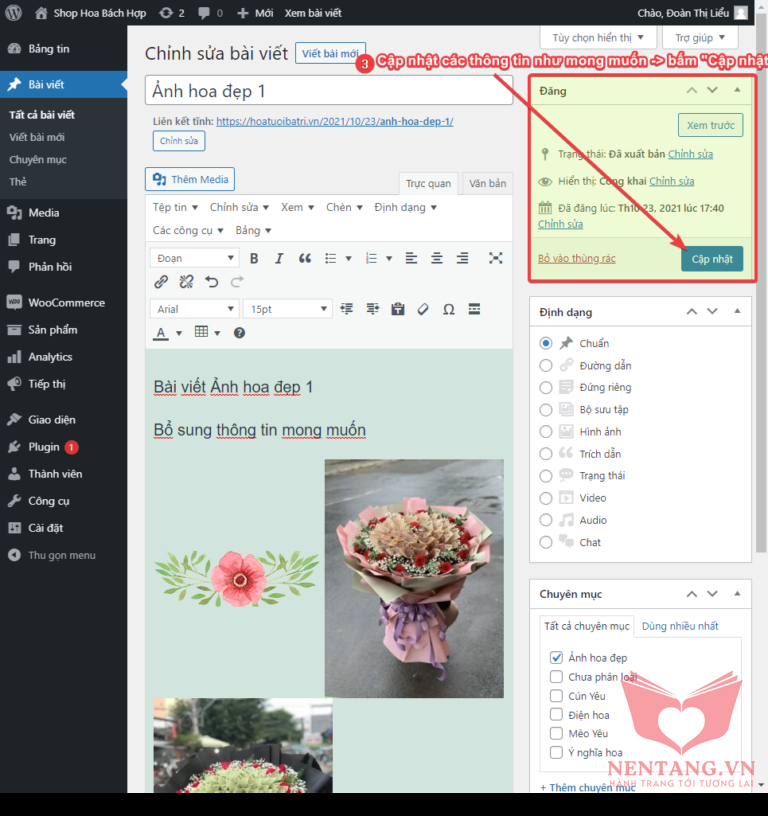Image resolution: width=768 pixels, height=816 pixels.
Task: Toggle bold formatting in editor toolbar
Action: pyautogui.click(x=254, y=258)
